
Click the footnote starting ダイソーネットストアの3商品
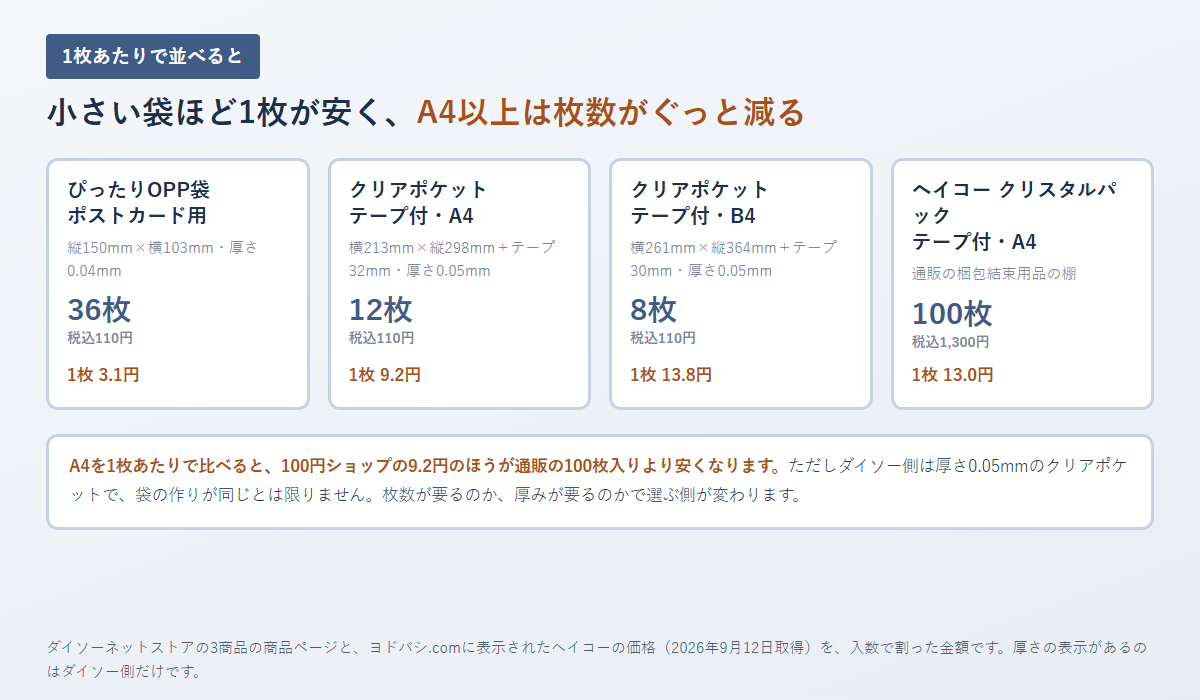[x=599, y=659]
